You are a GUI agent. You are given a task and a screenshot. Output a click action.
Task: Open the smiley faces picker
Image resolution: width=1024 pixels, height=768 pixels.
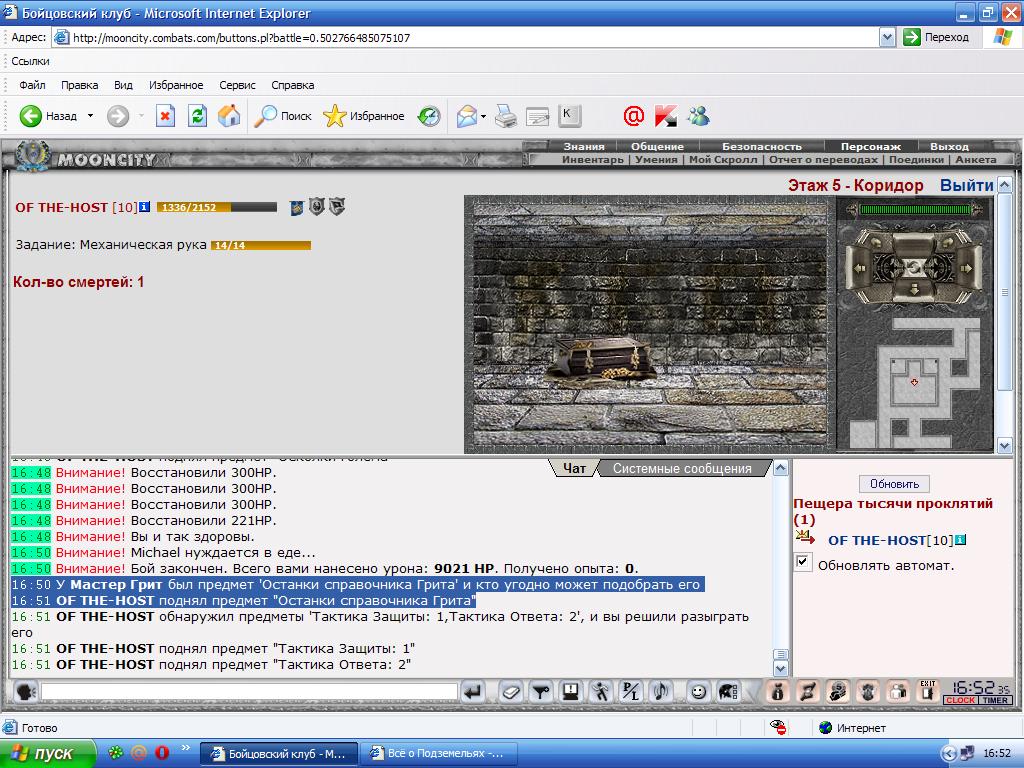point(698,692)
